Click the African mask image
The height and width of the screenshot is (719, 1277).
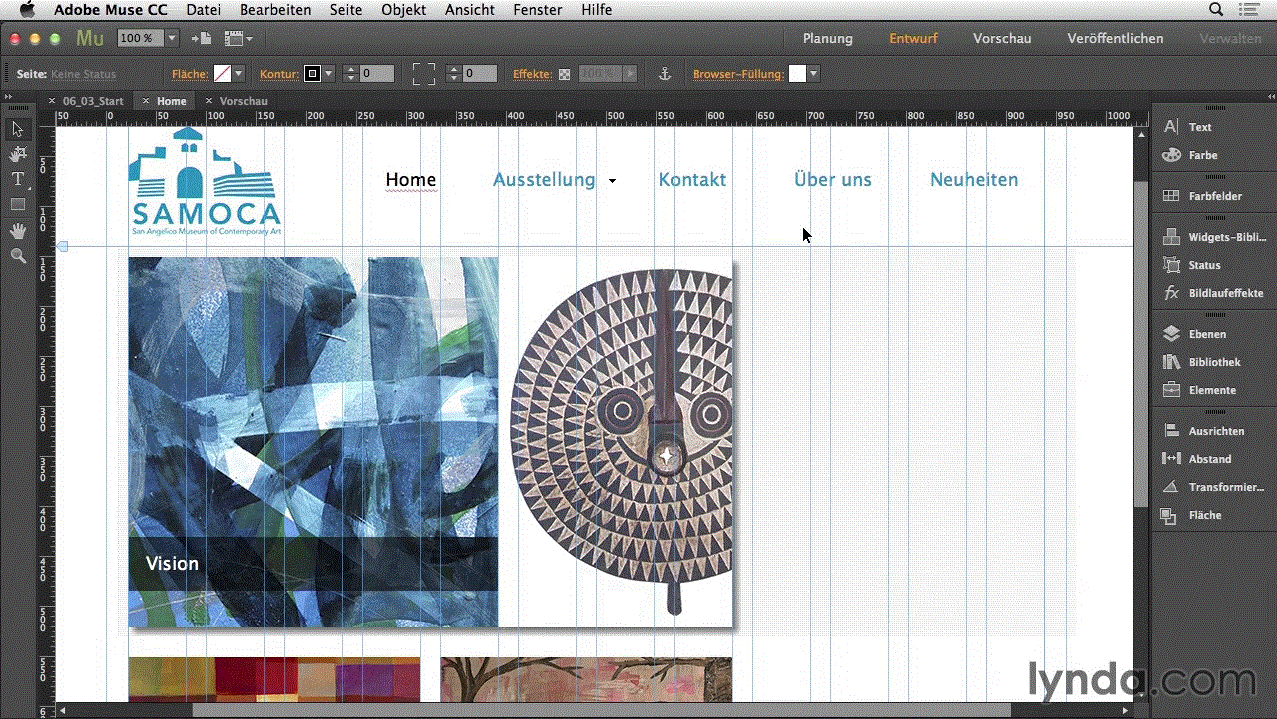click(x=621, y=440)
